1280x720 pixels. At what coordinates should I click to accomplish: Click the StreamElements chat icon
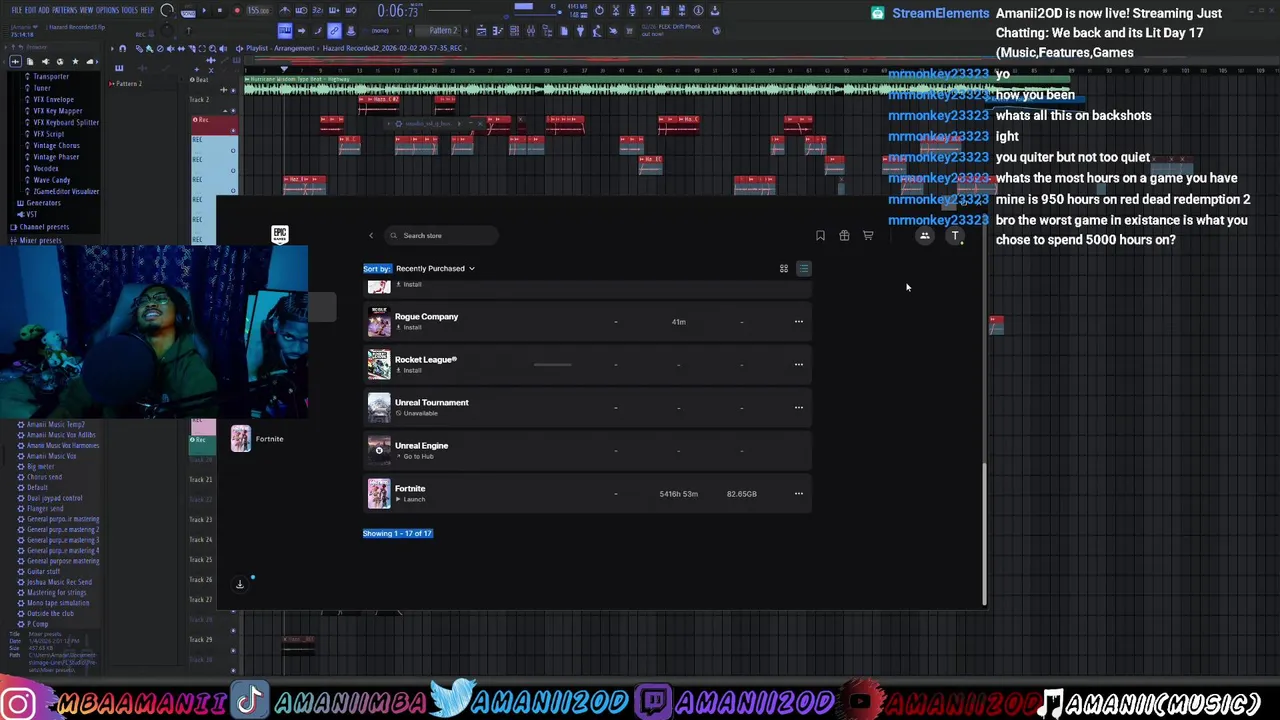click(877, 13)
